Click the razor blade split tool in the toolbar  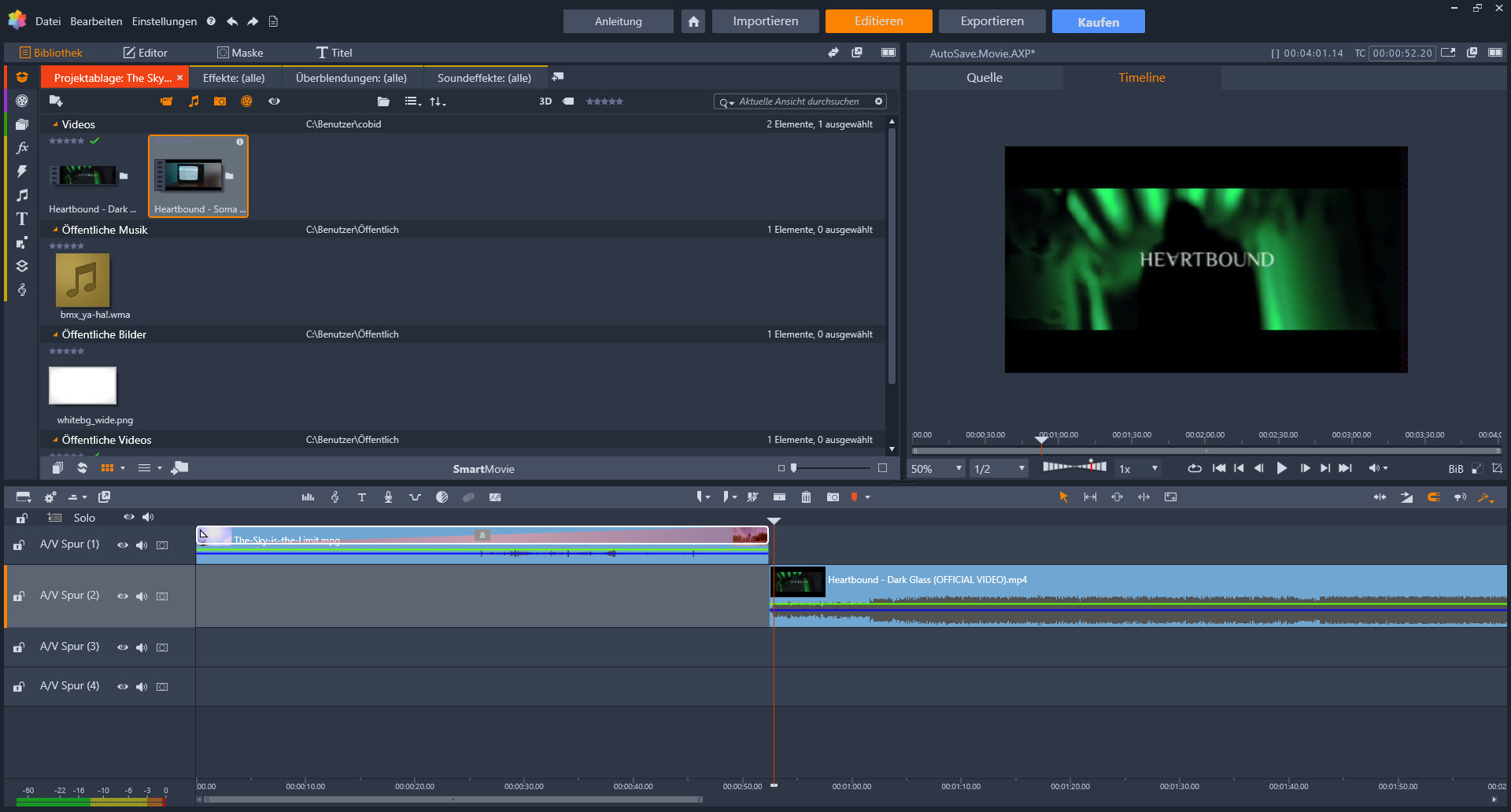tap(753, 496)
